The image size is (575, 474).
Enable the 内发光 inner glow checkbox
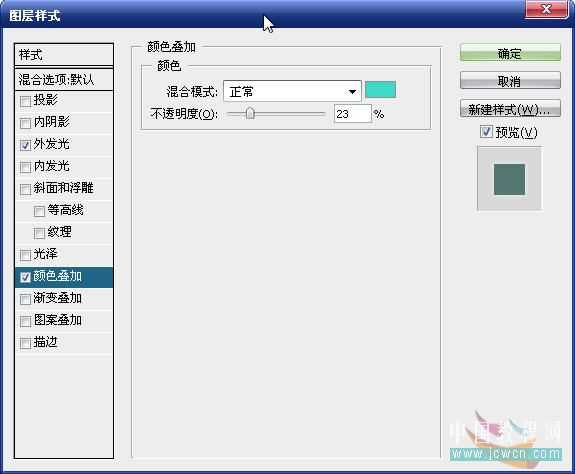pos(25,167)
